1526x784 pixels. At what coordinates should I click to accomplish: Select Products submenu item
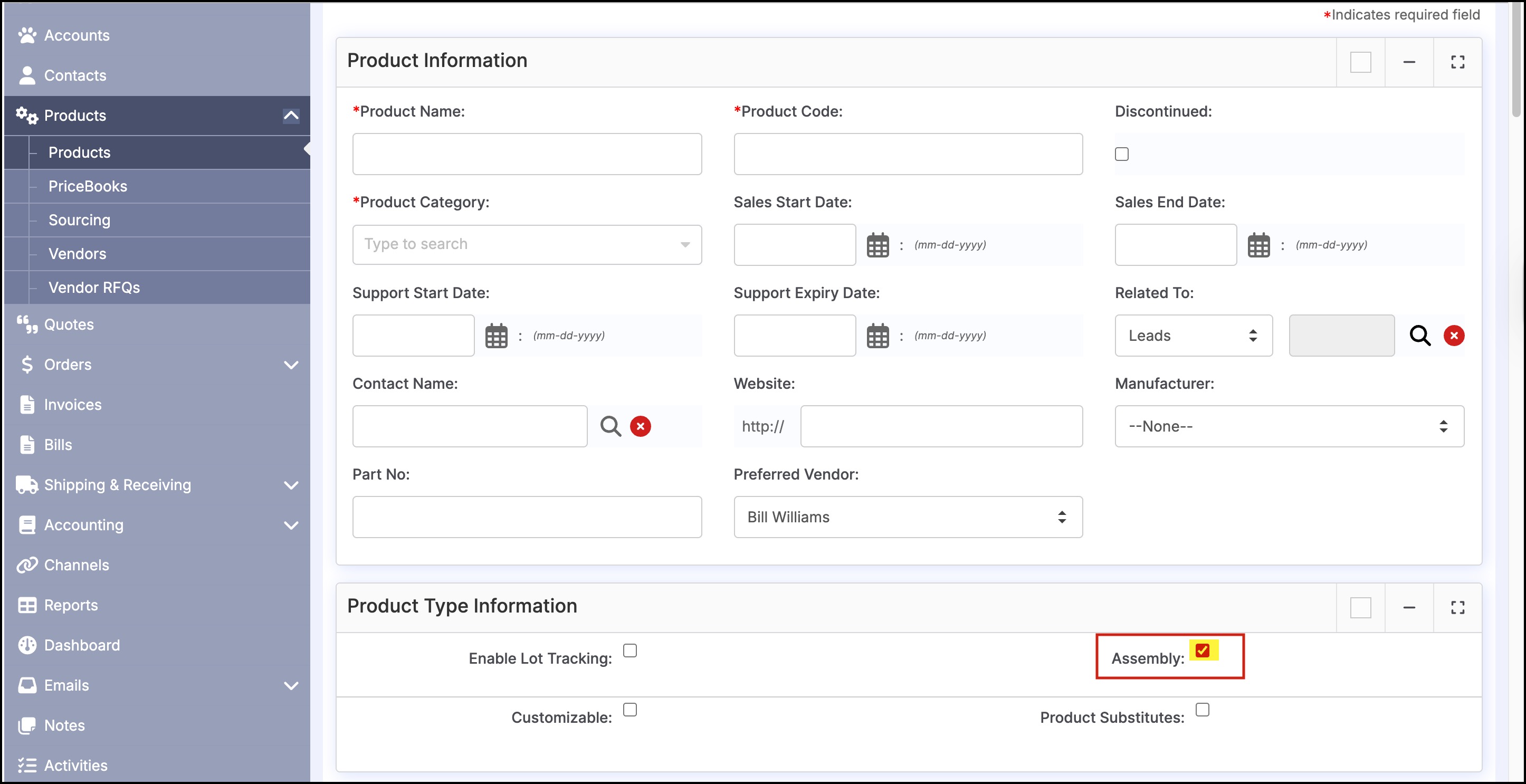(158, 153)
